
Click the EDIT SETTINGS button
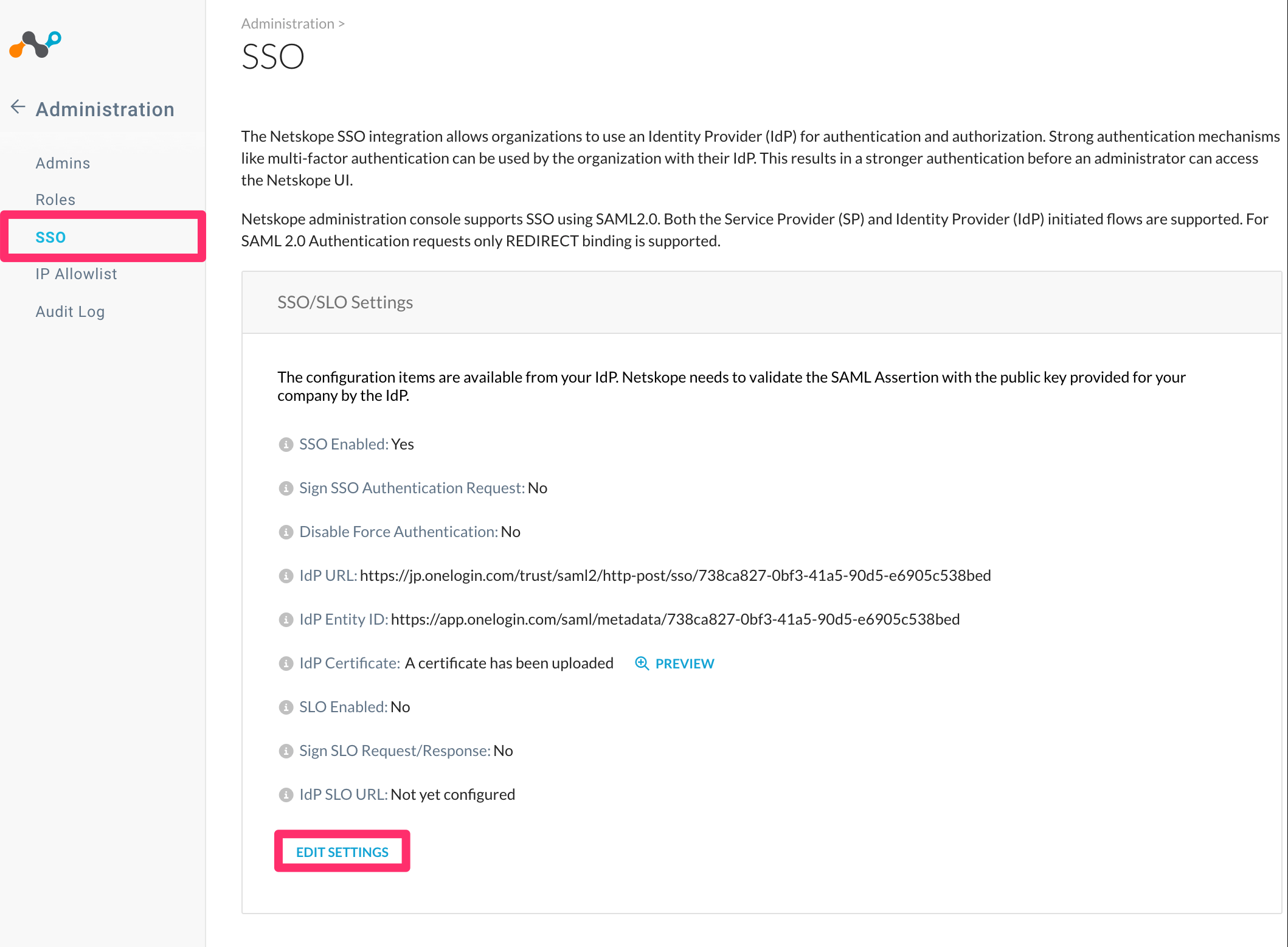(x=342, y=852)
